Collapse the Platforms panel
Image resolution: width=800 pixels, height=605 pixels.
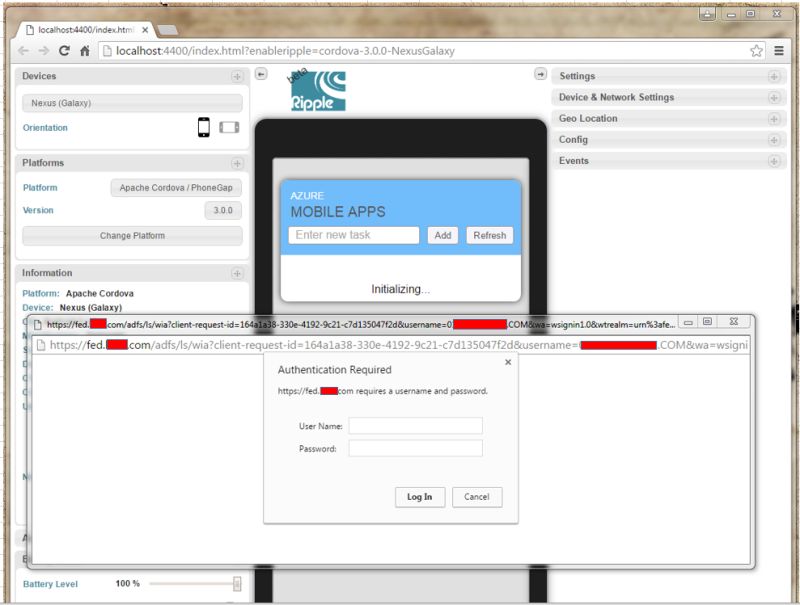237,162
